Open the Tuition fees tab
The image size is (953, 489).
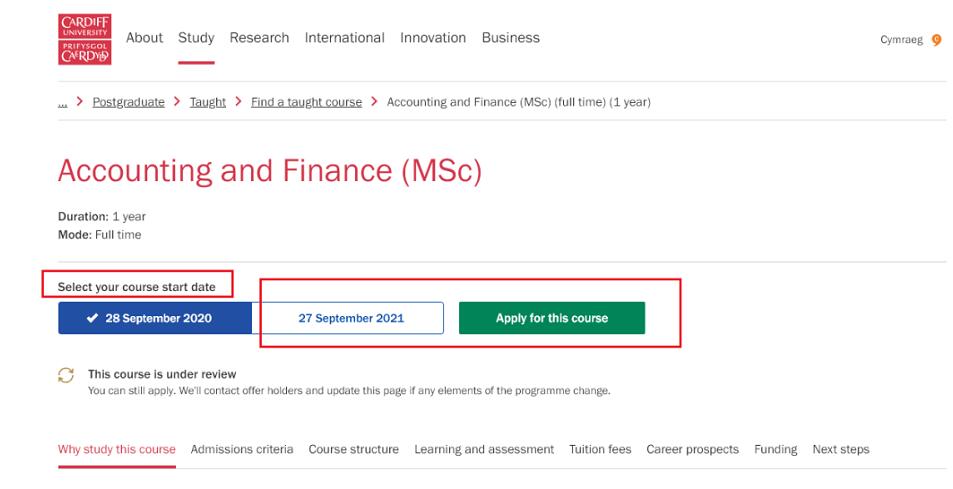point(600,449)
